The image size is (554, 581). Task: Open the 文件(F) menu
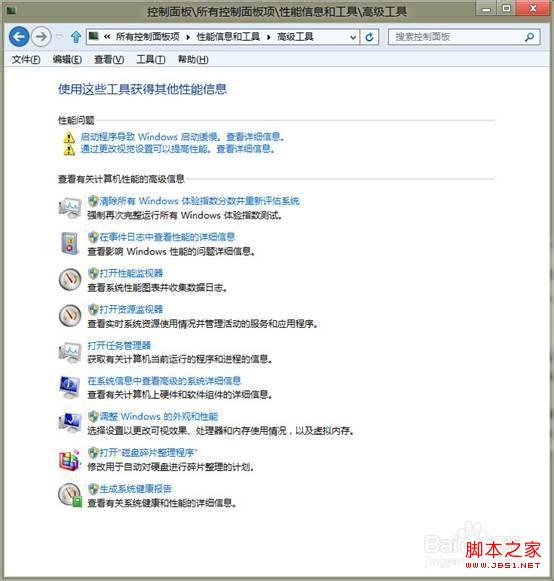pos(26,59)
